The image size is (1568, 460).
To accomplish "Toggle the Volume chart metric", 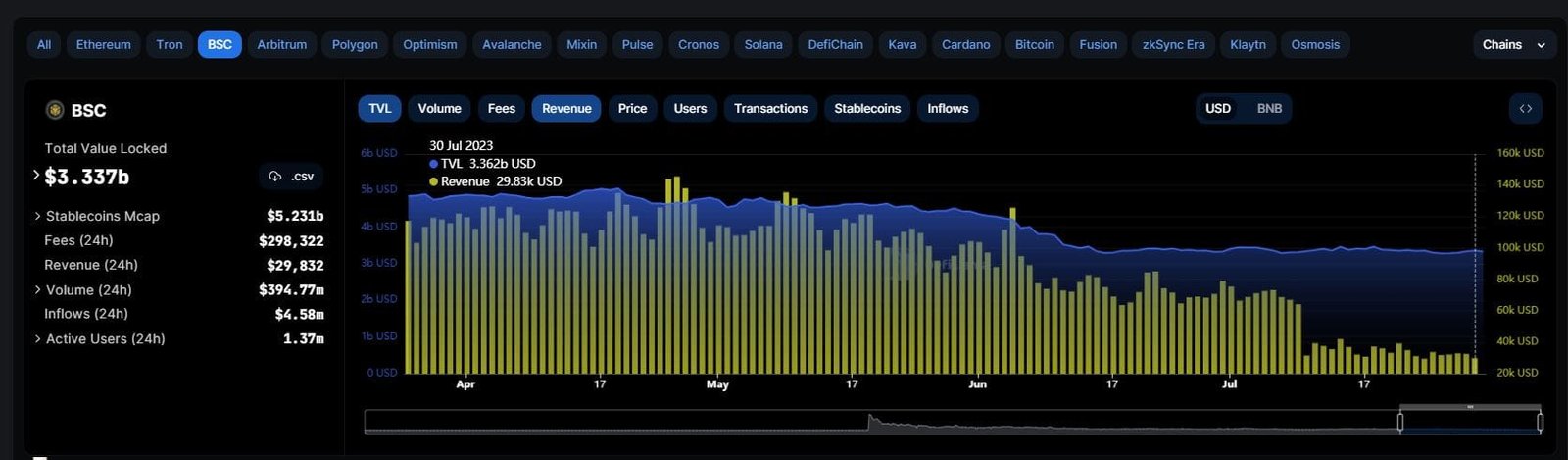I will click(x=439, y=108).
